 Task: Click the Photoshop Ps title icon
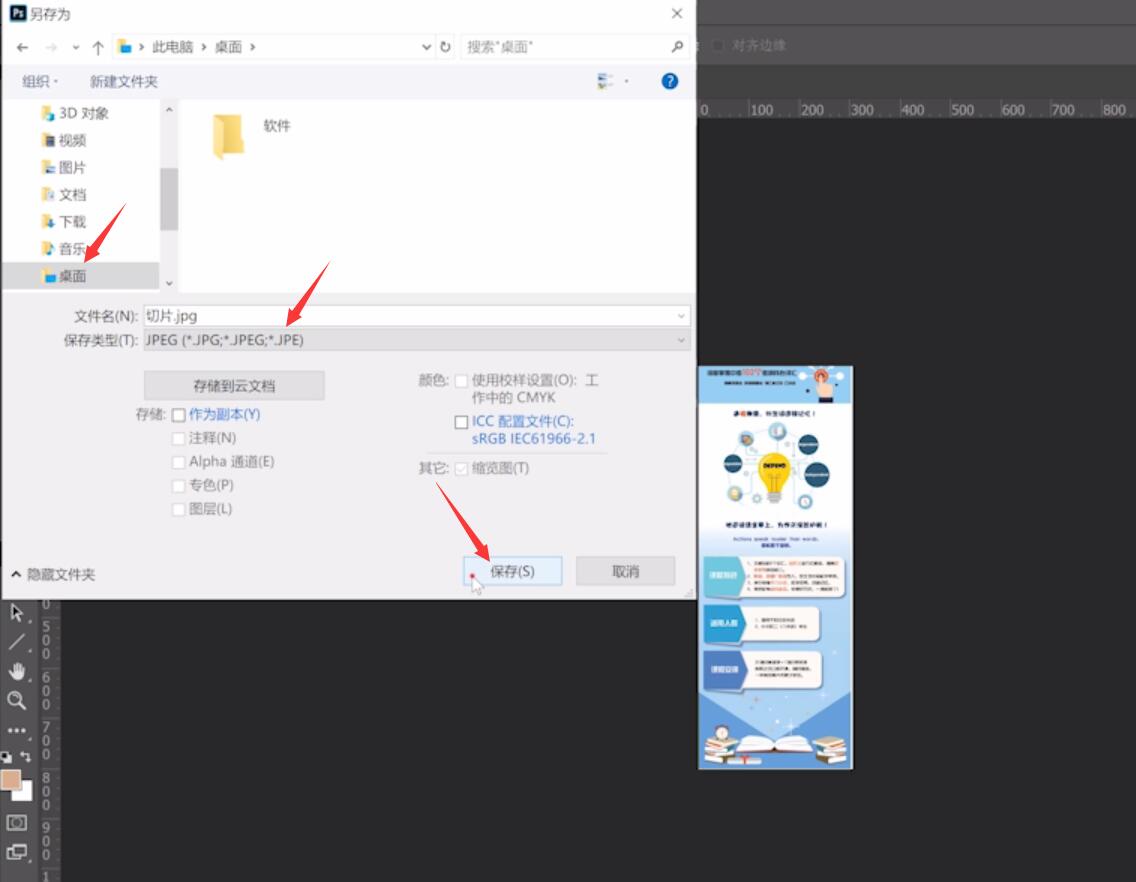(x=17, y=13)
